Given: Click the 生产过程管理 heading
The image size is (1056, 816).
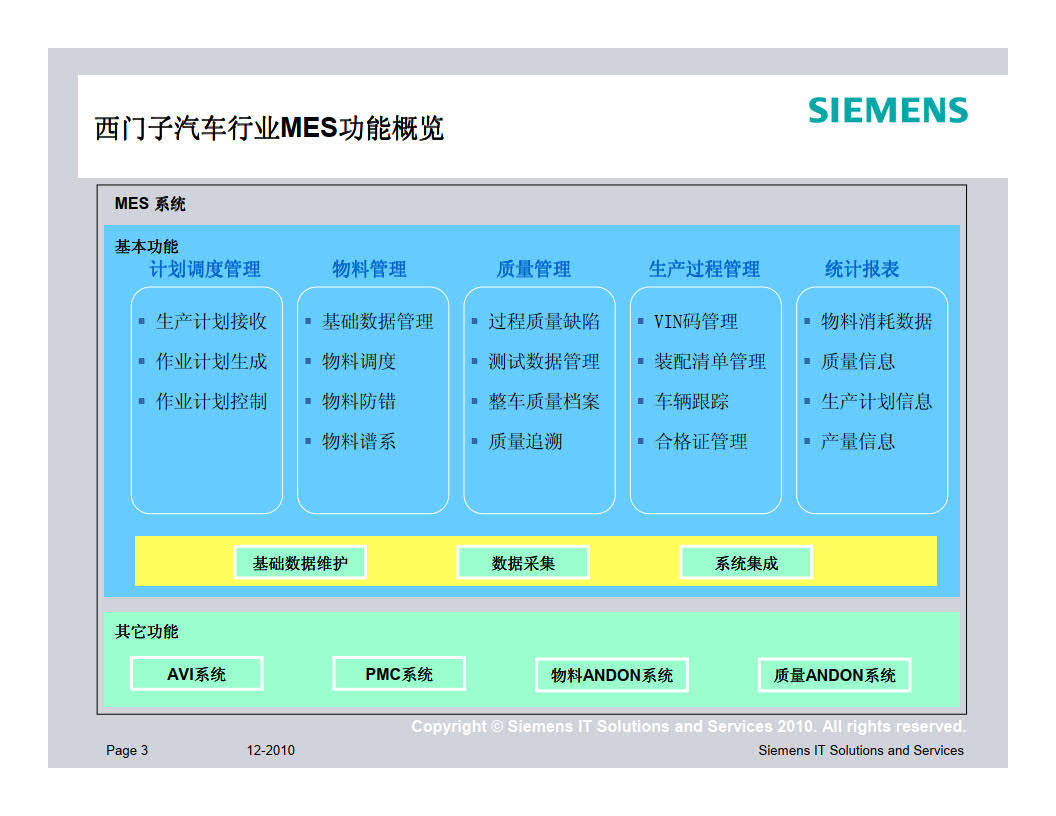Looking at the screenshot, I should point(704,269).
